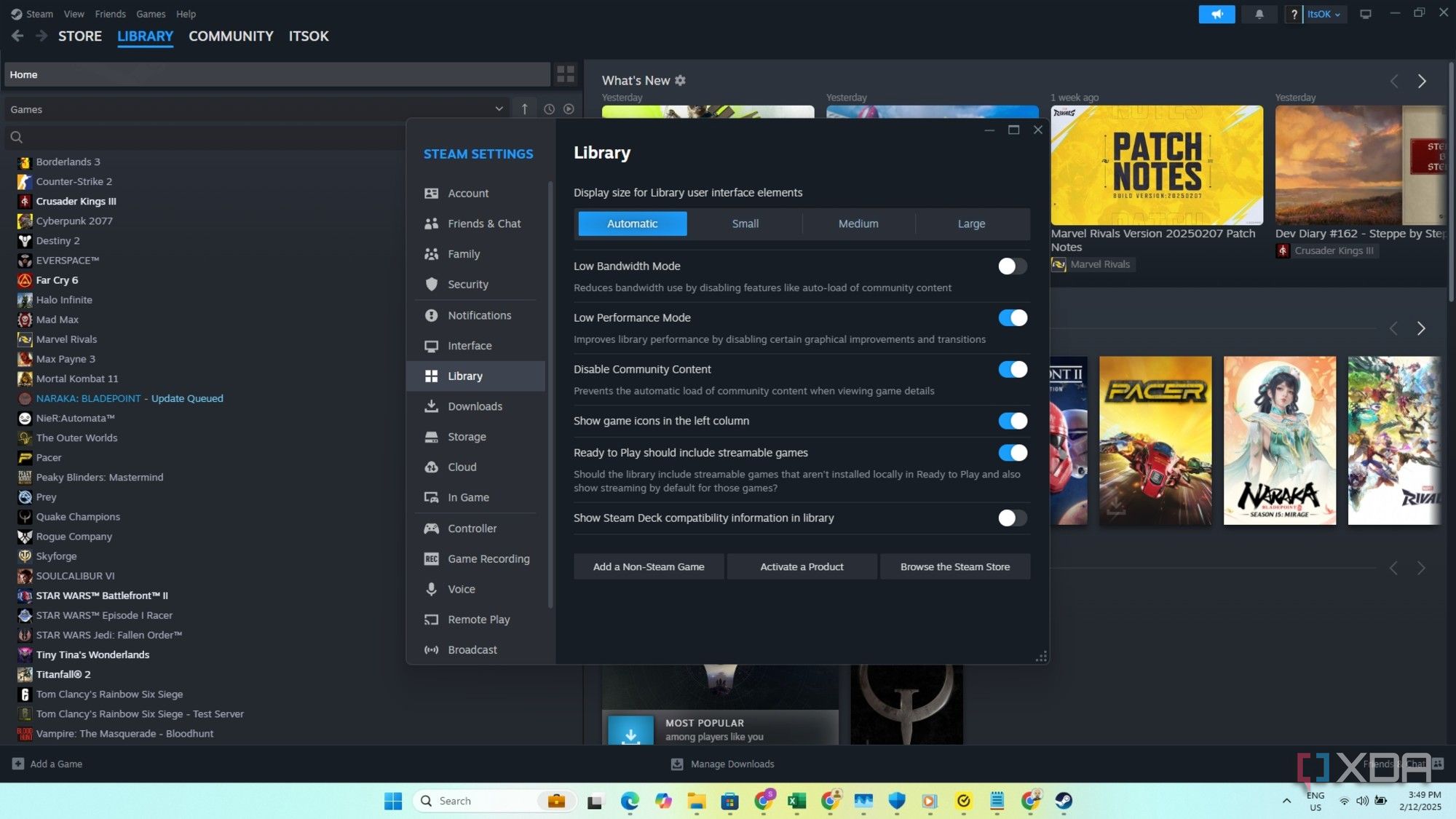Open Marvel Rivals Patch Notes thumbnail
The image size is (1456, 819).
pos(1157,165)
